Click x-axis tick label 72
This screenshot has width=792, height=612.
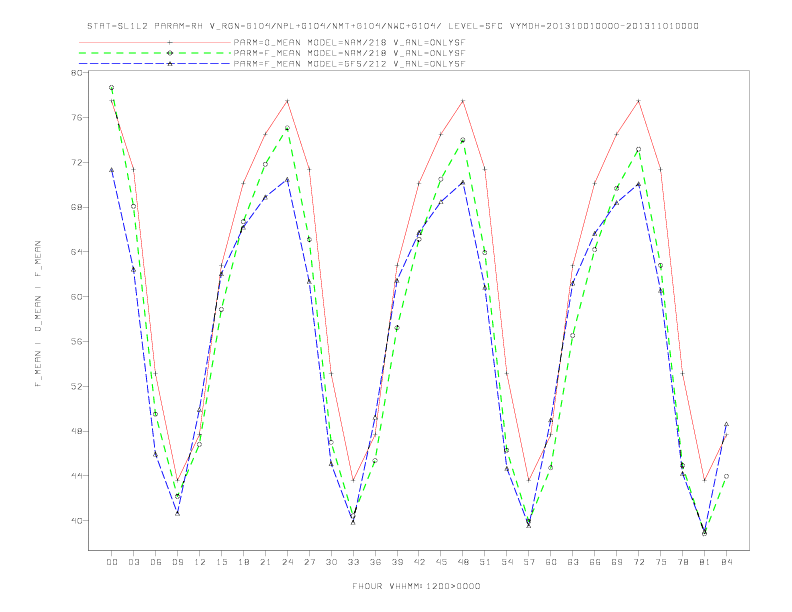point(639,562)
